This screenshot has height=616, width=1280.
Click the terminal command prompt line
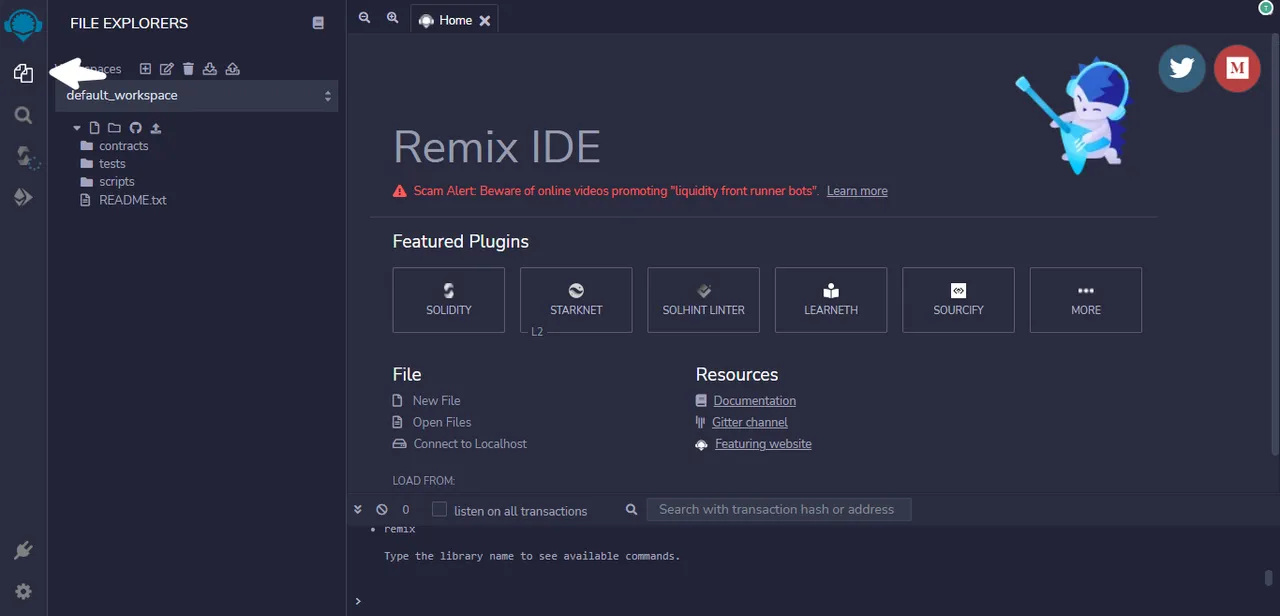810,601
